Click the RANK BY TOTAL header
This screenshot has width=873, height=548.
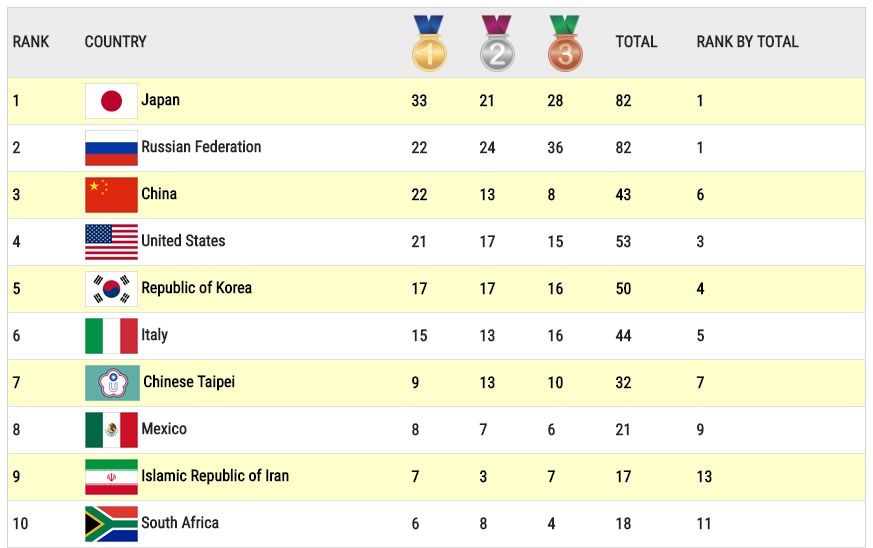747,42
